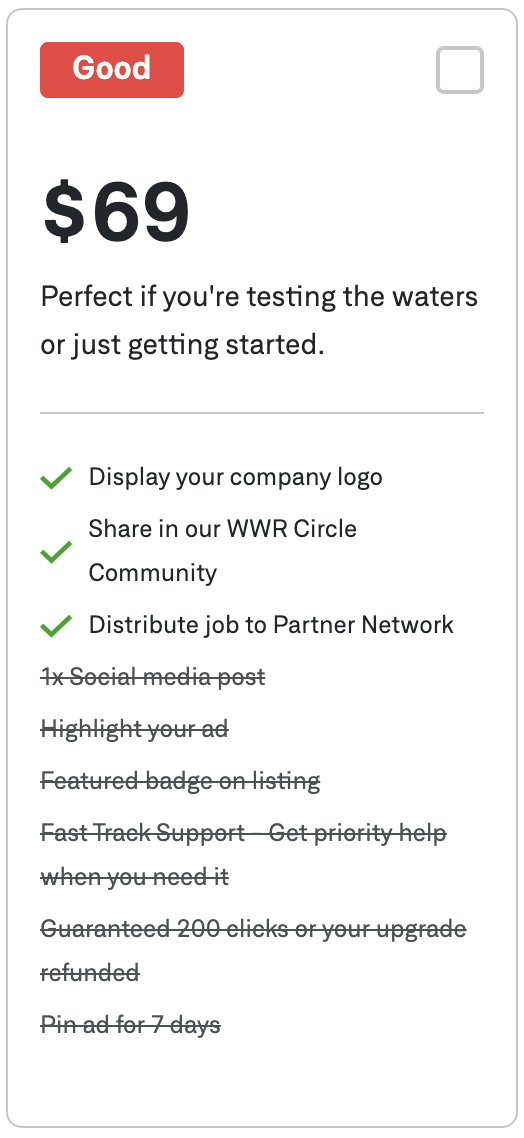Click the horizontal divider under the description

click(x=262, y=413)
